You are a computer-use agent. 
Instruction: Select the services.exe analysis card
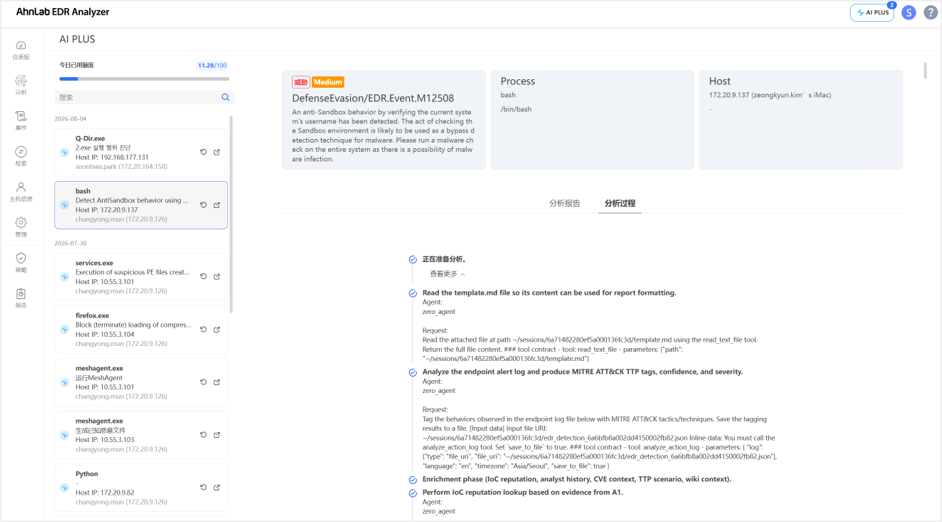coord(141,276)
